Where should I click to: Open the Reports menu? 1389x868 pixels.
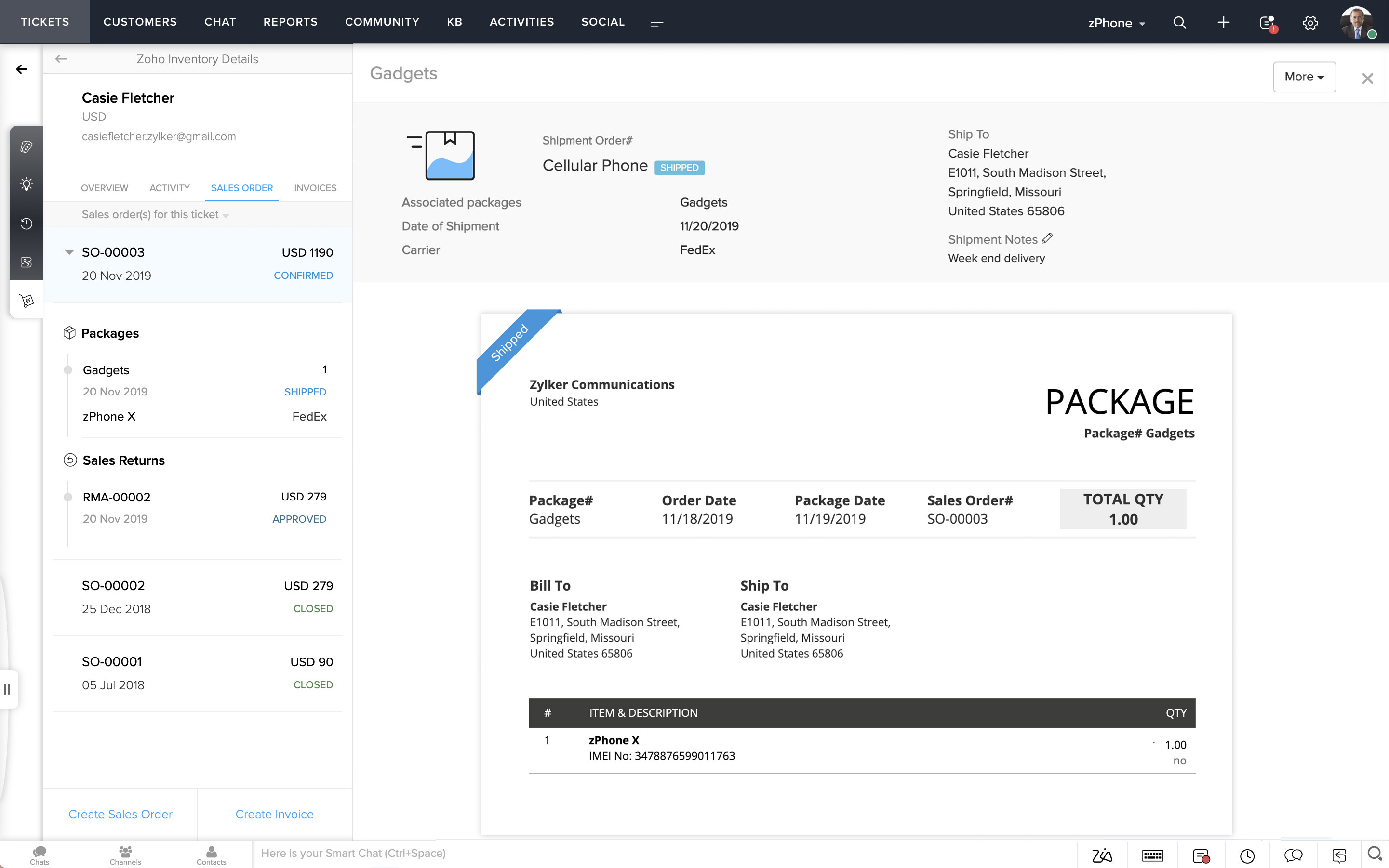click(x=290, y=22)
